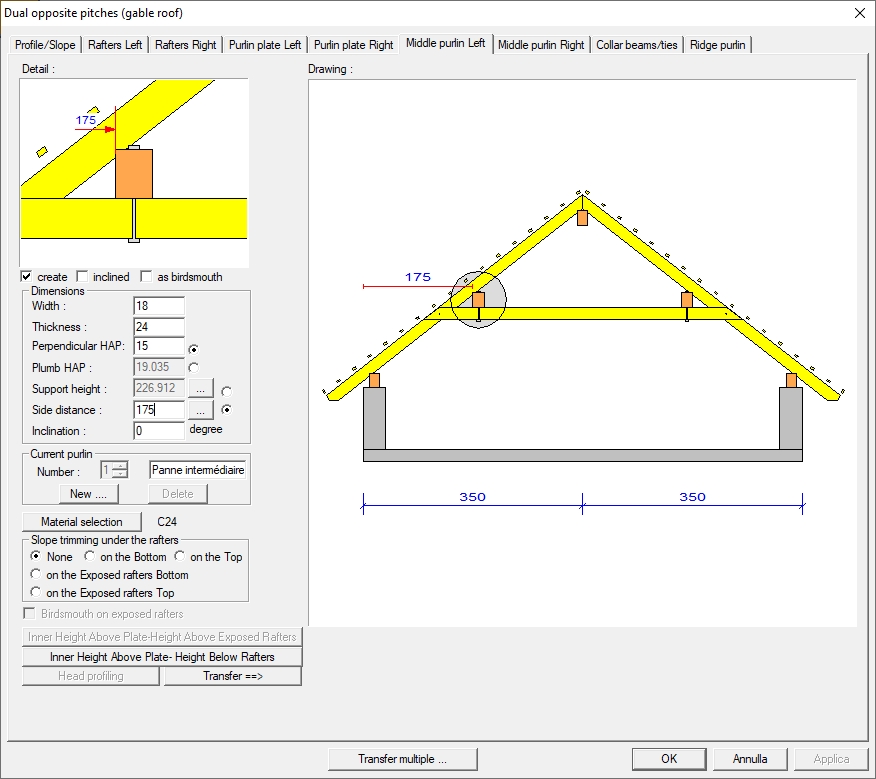
Task: Toggle the create checkbox
Action: click(27, 277)
